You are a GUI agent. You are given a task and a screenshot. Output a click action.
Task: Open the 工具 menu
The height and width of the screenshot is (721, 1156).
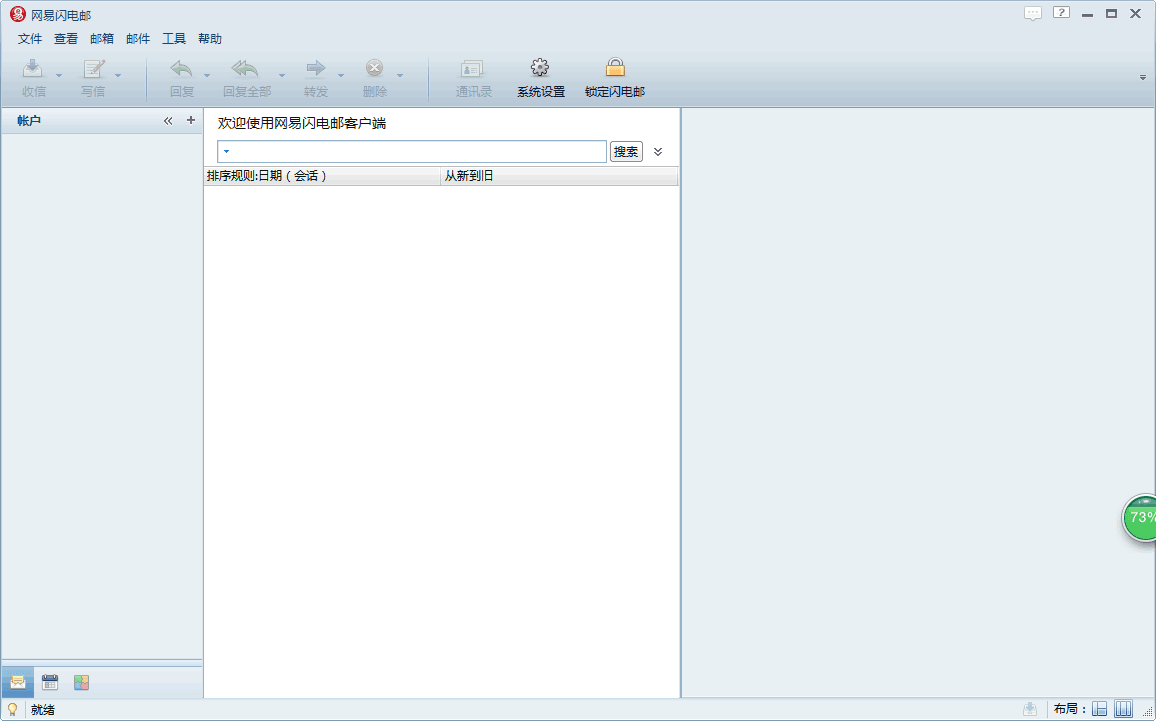point(174,38)
